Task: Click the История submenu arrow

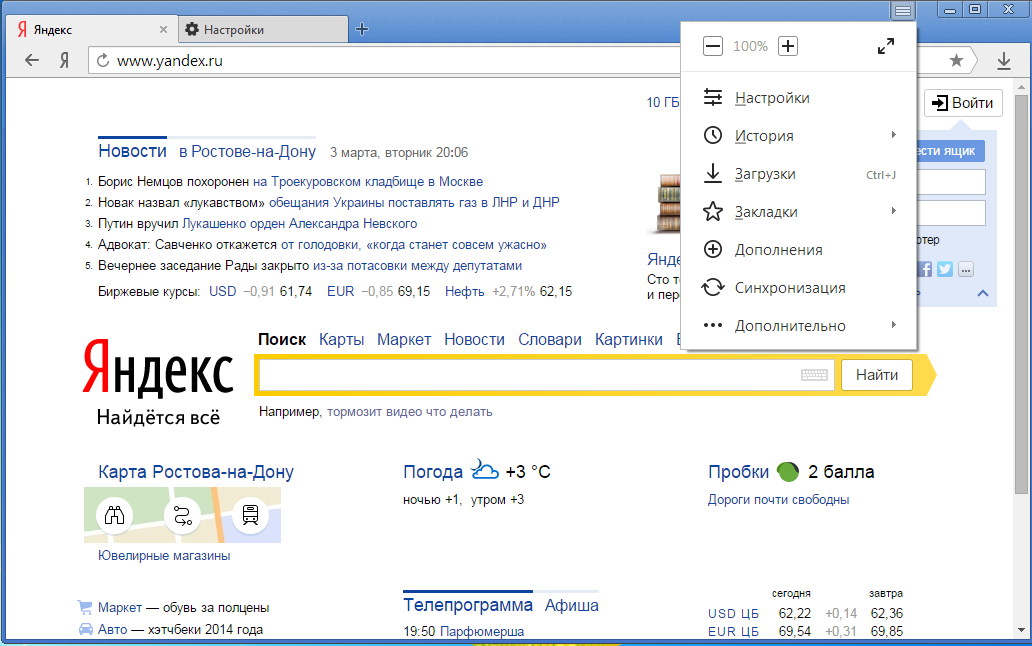Action: click(894, 135)
